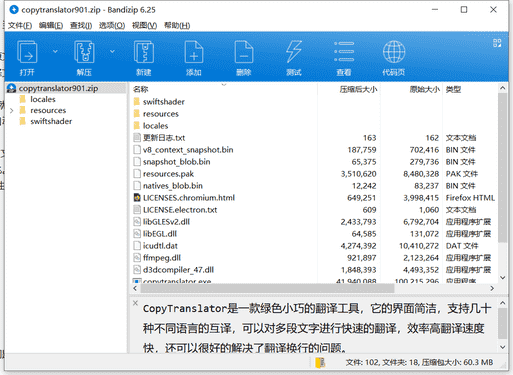Click the file list scroll down arrow
513x375 pixels.
click(x=502, y=278)
